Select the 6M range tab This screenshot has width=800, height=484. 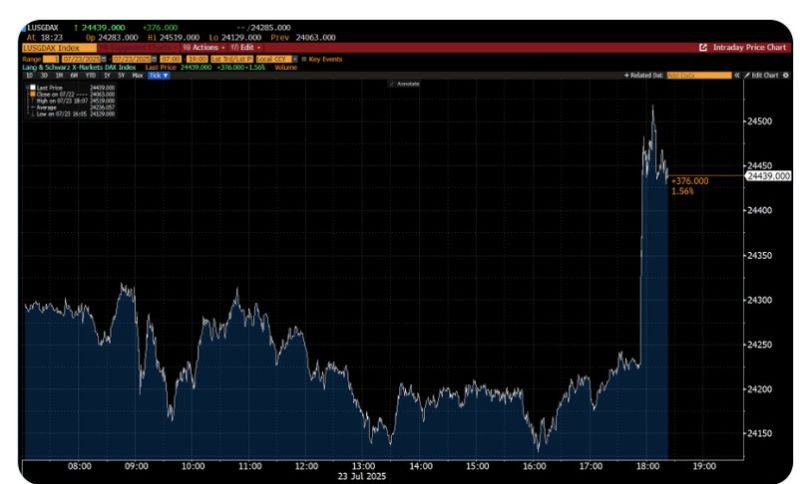tap(74, 75)
